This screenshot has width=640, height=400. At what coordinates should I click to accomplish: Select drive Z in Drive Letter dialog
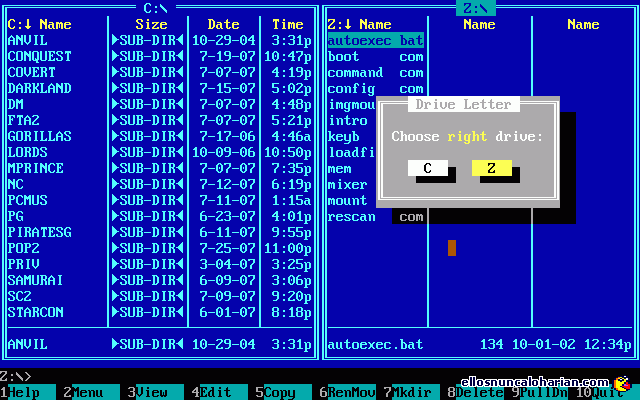pos(492,168)
